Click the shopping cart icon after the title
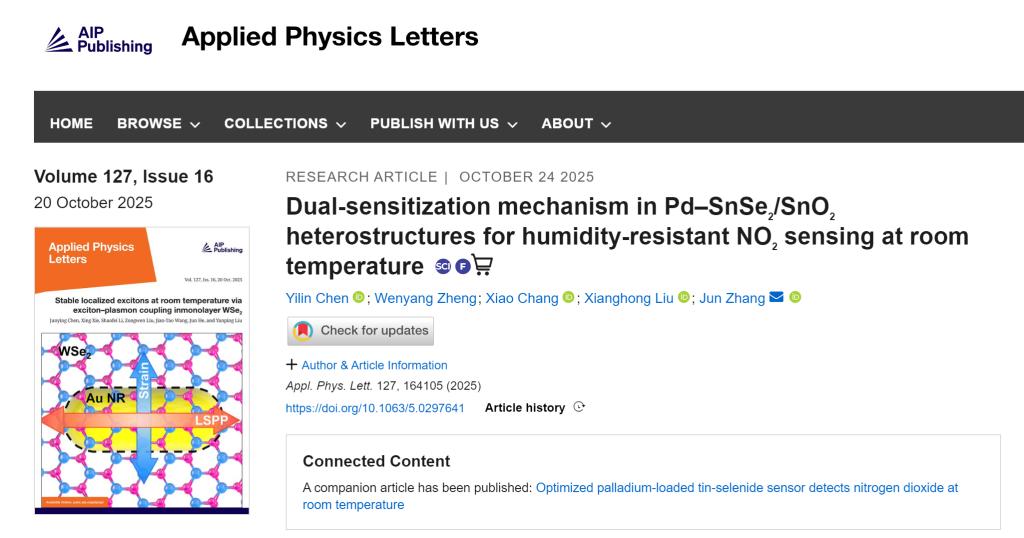1024x538 pixels. (x=482, y=266)
